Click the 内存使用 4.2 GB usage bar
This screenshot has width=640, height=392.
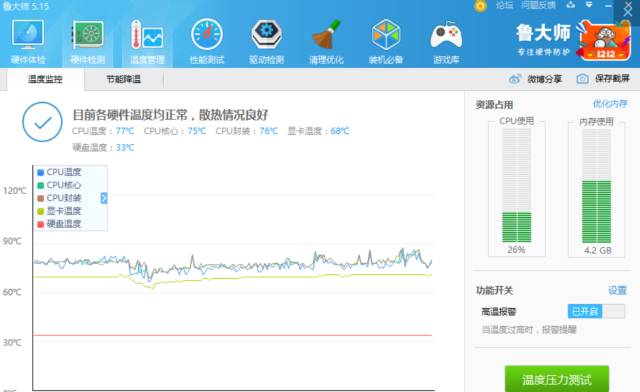[596, 186]
